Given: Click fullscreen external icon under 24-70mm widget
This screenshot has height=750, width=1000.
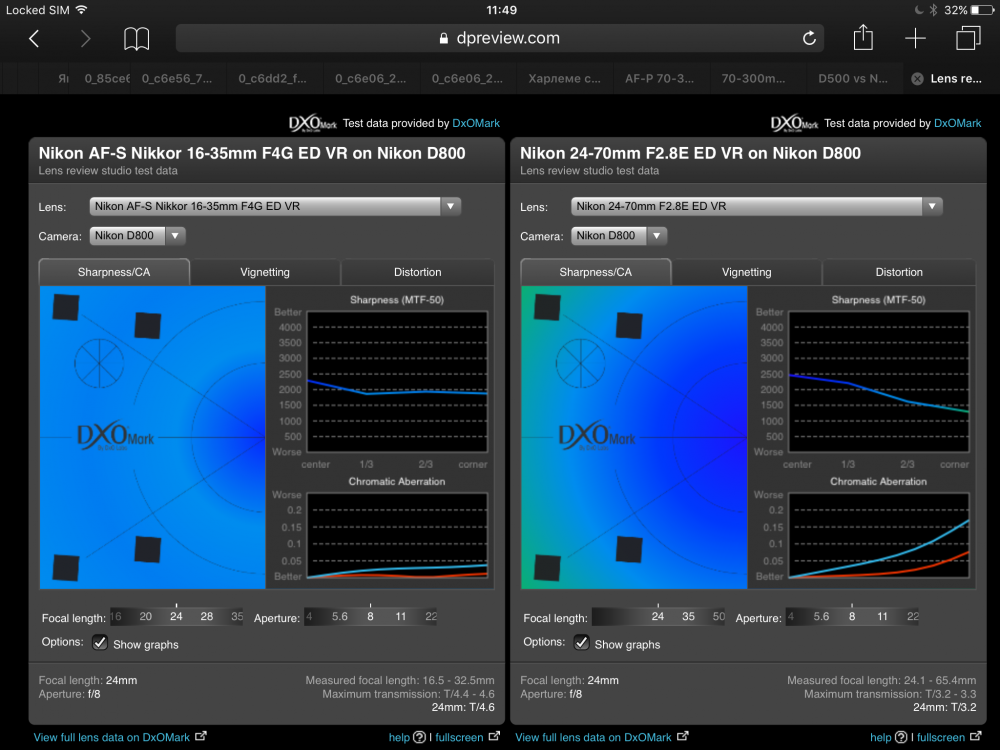Looking at the screenshot, I should tap(975, 736).
